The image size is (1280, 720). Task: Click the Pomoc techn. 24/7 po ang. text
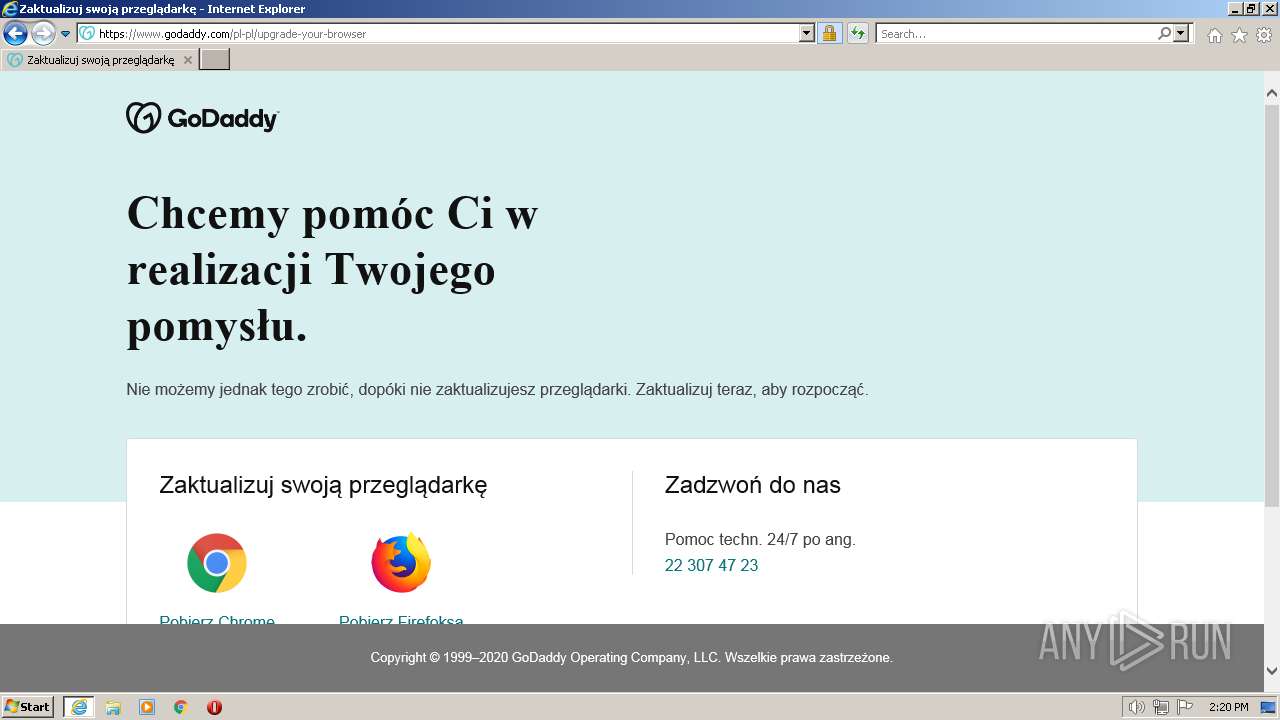760,539
